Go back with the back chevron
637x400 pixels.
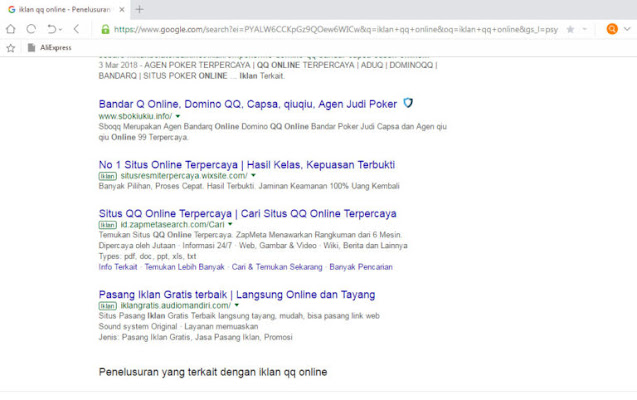76,29
